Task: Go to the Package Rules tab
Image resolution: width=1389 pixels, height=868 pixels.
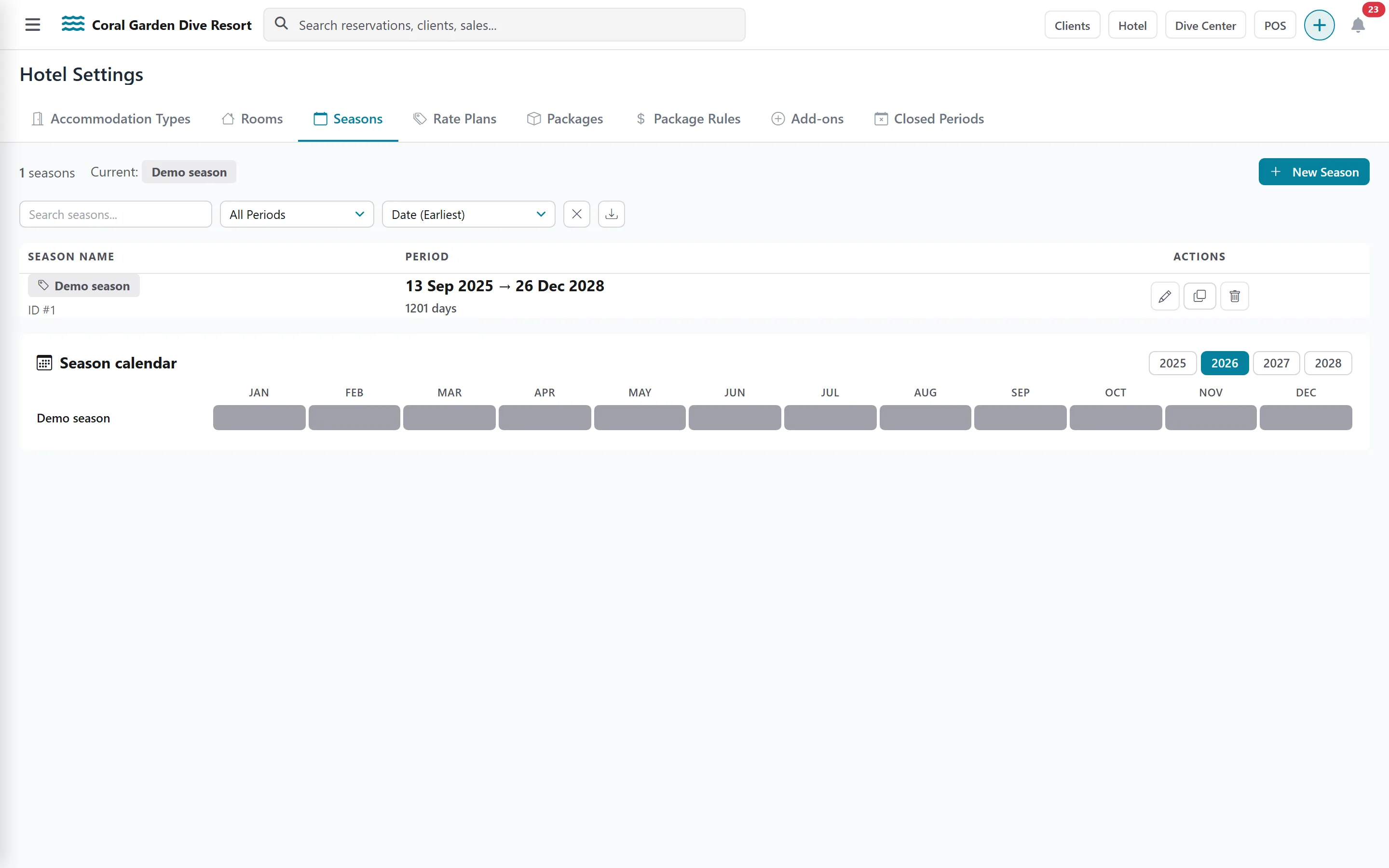Action: [x=688, y=119]
